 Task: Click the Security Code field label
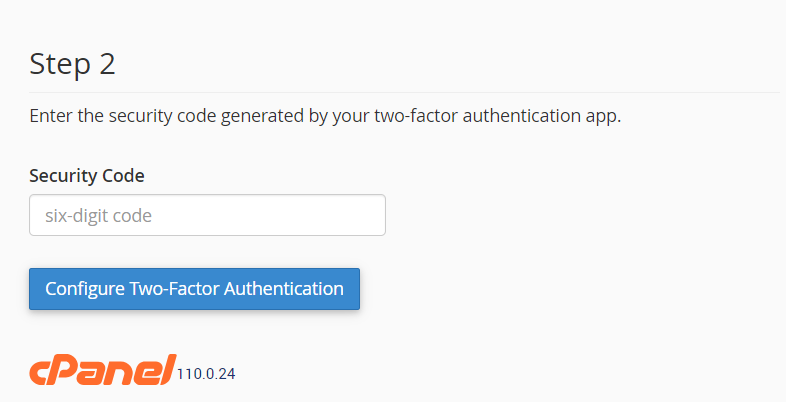pos(87,176)
